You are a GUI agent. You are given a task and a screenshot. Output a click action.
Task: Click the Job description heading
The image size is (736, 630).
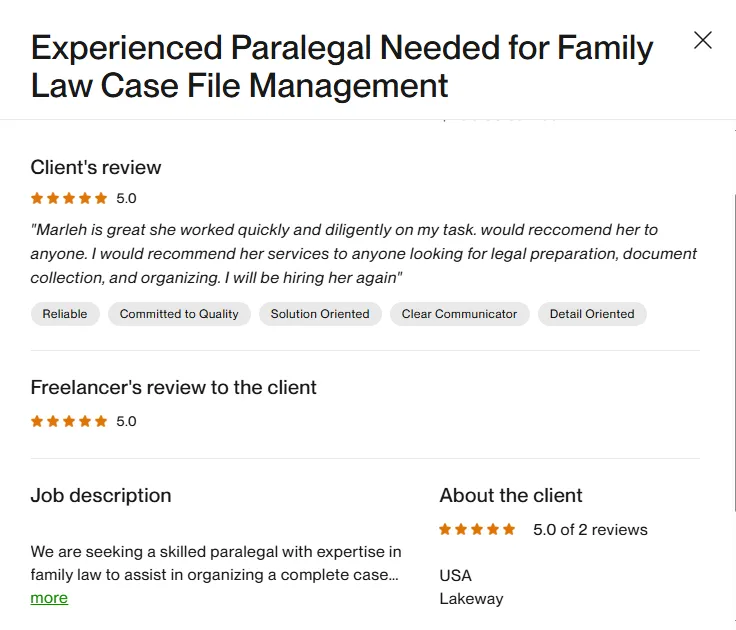point(101,495)
